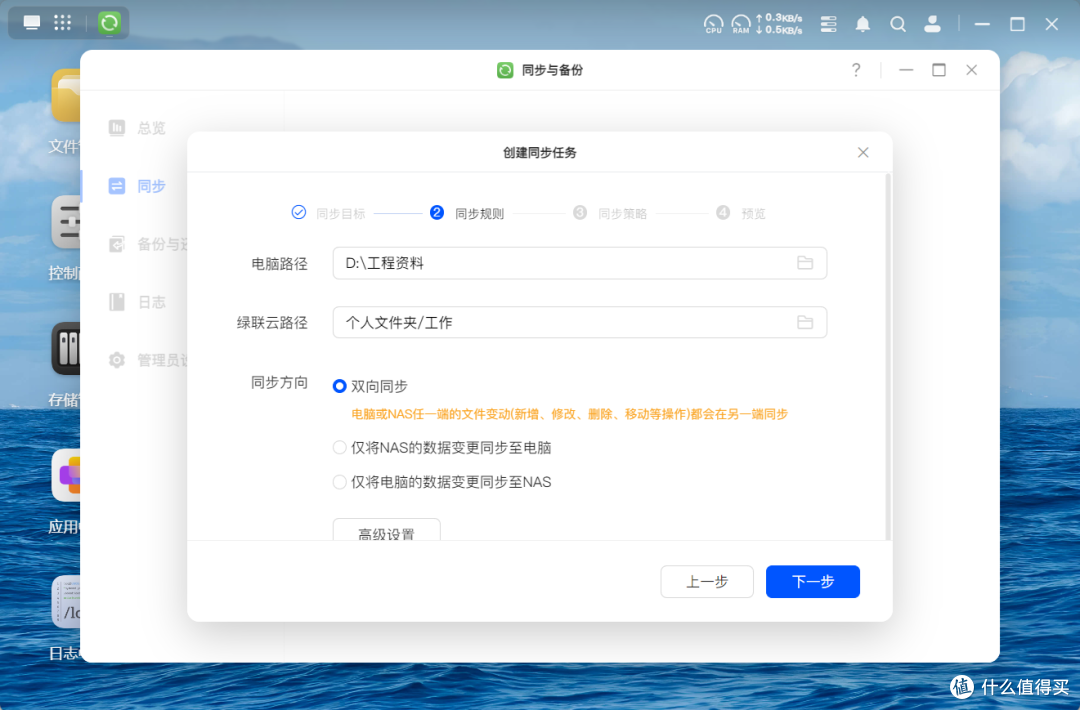Go to step 1 同步目标
This screenshot has height=710, width=1080.
coord(329,213)
